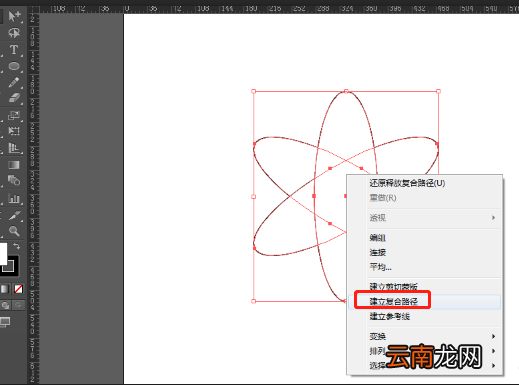The height and width of the screenshot is (385, 519).
Task: Select the Slice tool
Action: click(14, 216)
